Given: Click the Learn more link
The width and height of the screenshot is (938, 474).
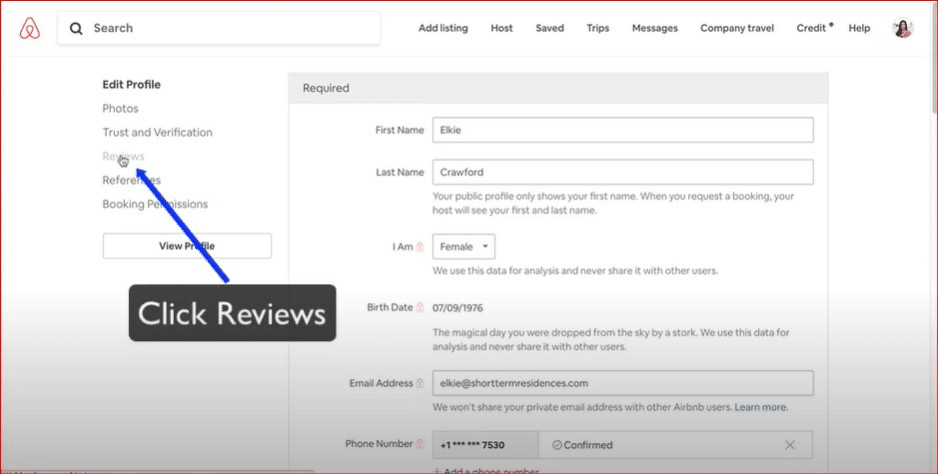Looking at the screenshot, I should [x=761, y=407].
